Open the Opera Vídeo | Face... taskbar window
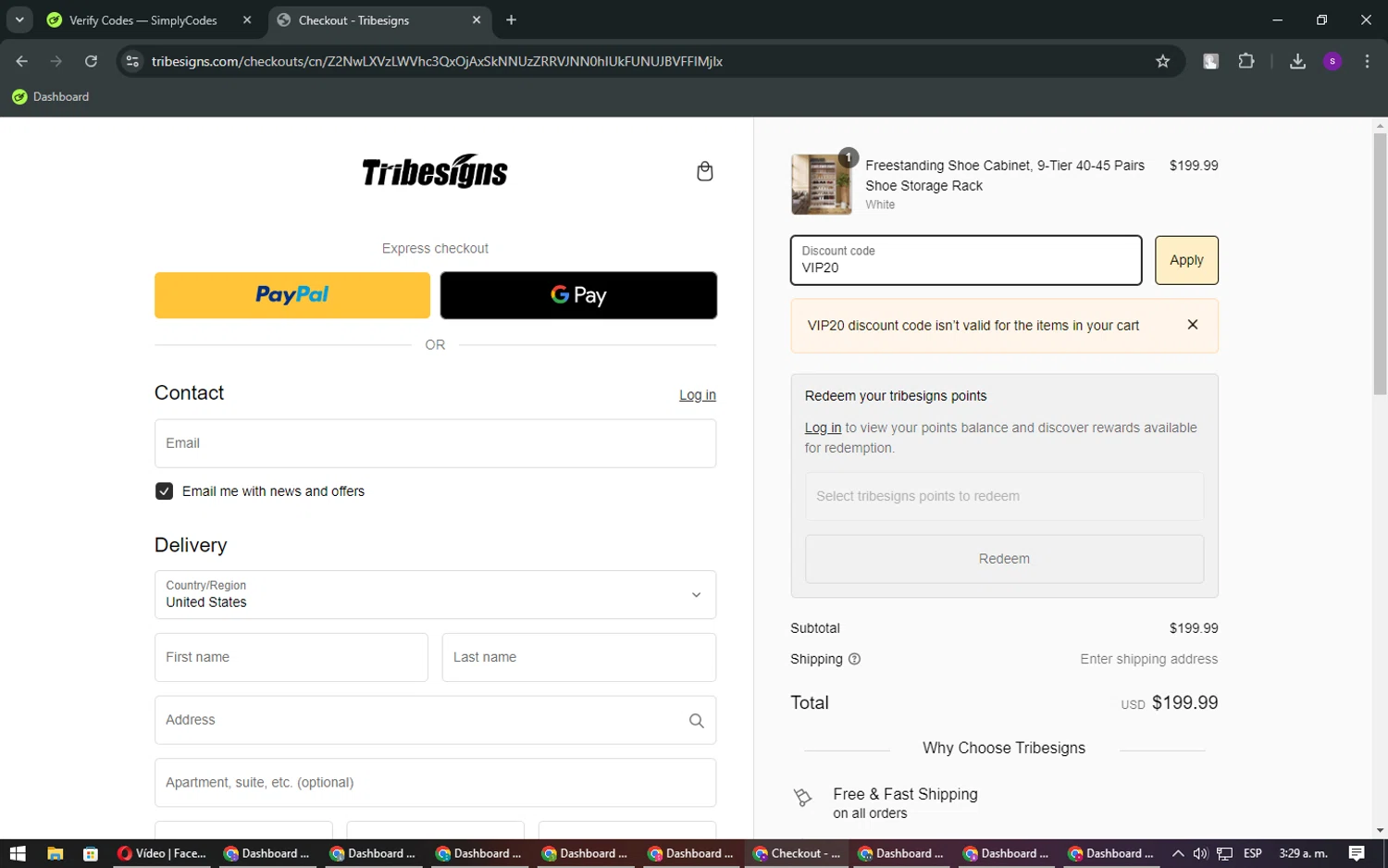Screen dimensions: 1388x868 tap(162, 853)
